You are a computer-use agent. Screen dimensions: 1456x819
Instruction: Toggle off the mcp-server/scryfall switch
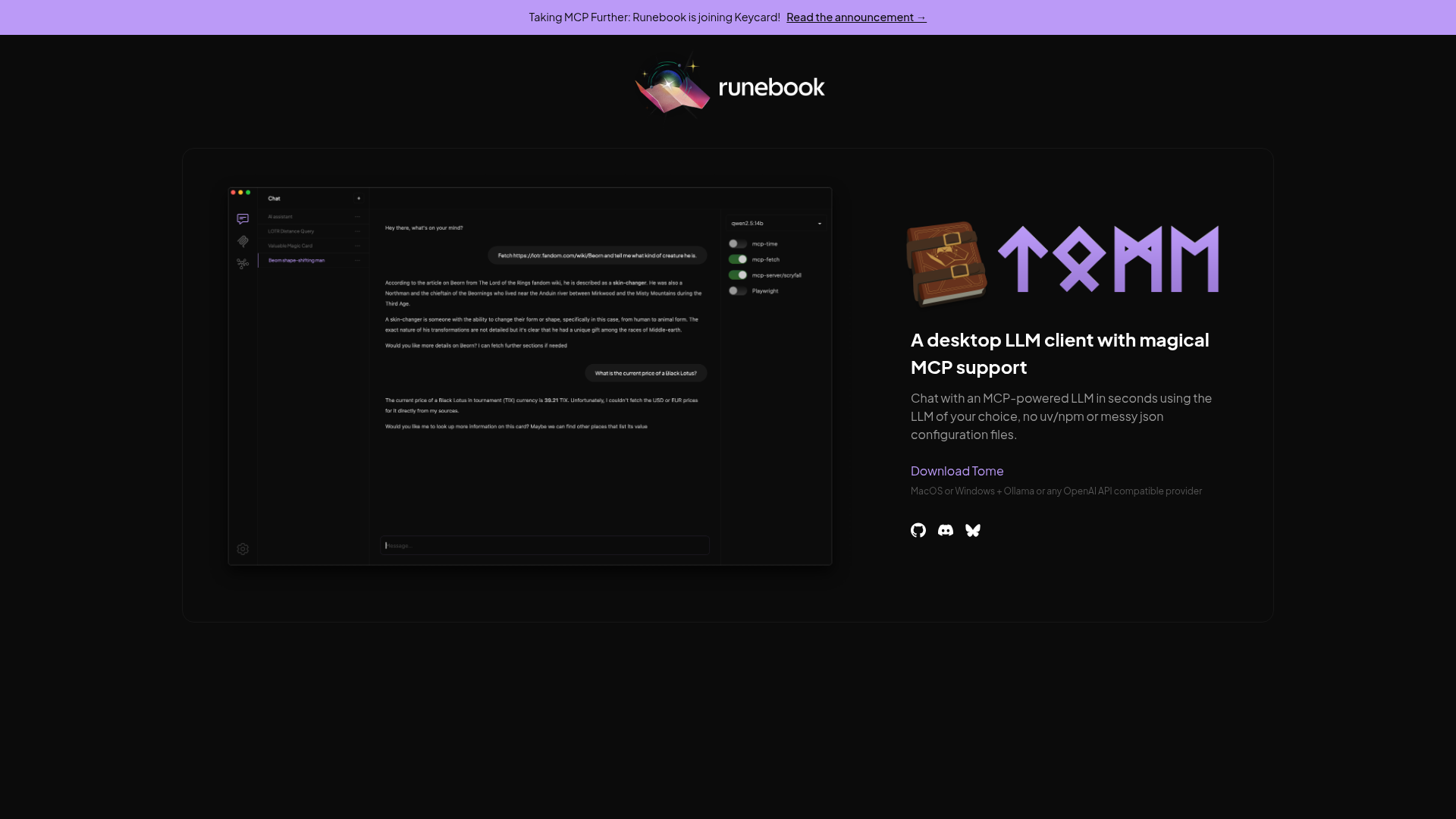coord(737,275)
